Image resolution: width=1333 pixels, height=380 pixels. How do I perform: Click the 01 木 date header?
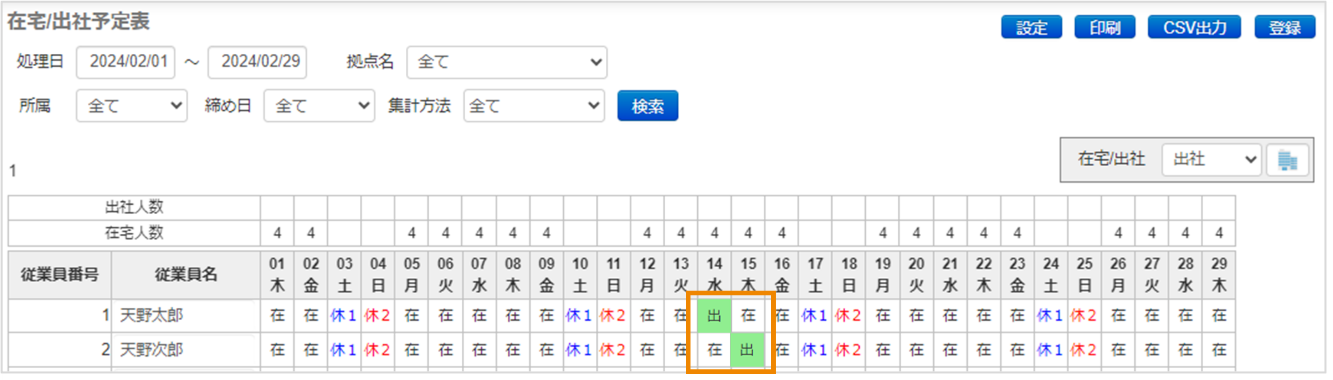click(277, 275)
